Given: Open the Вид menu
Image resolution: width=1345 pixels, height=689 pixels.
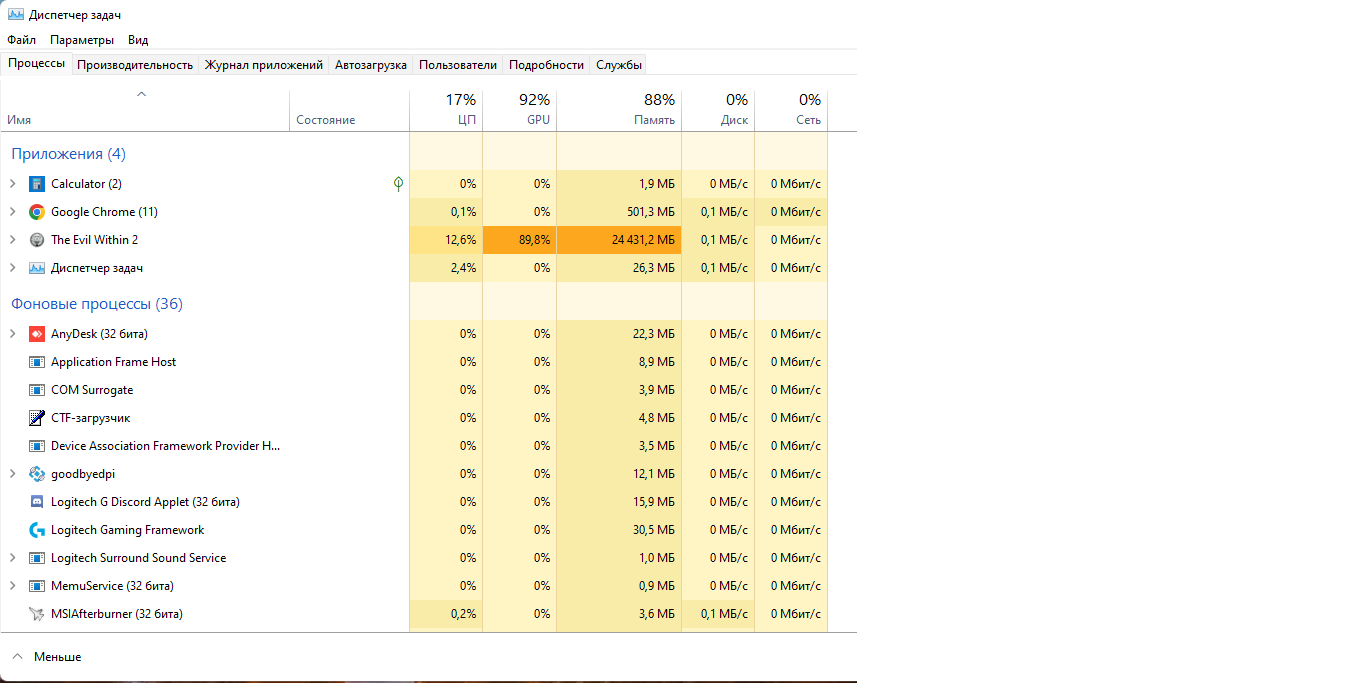Looking at the screenshot, I should pos(138,40).
